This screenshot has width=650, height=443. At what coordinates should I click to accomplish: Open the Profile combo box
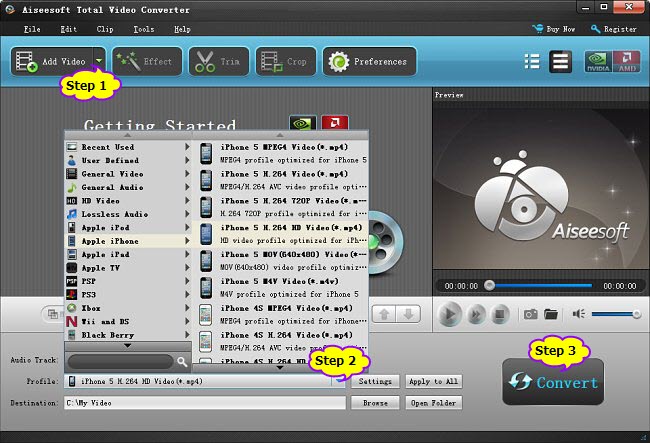coord(205,381)
